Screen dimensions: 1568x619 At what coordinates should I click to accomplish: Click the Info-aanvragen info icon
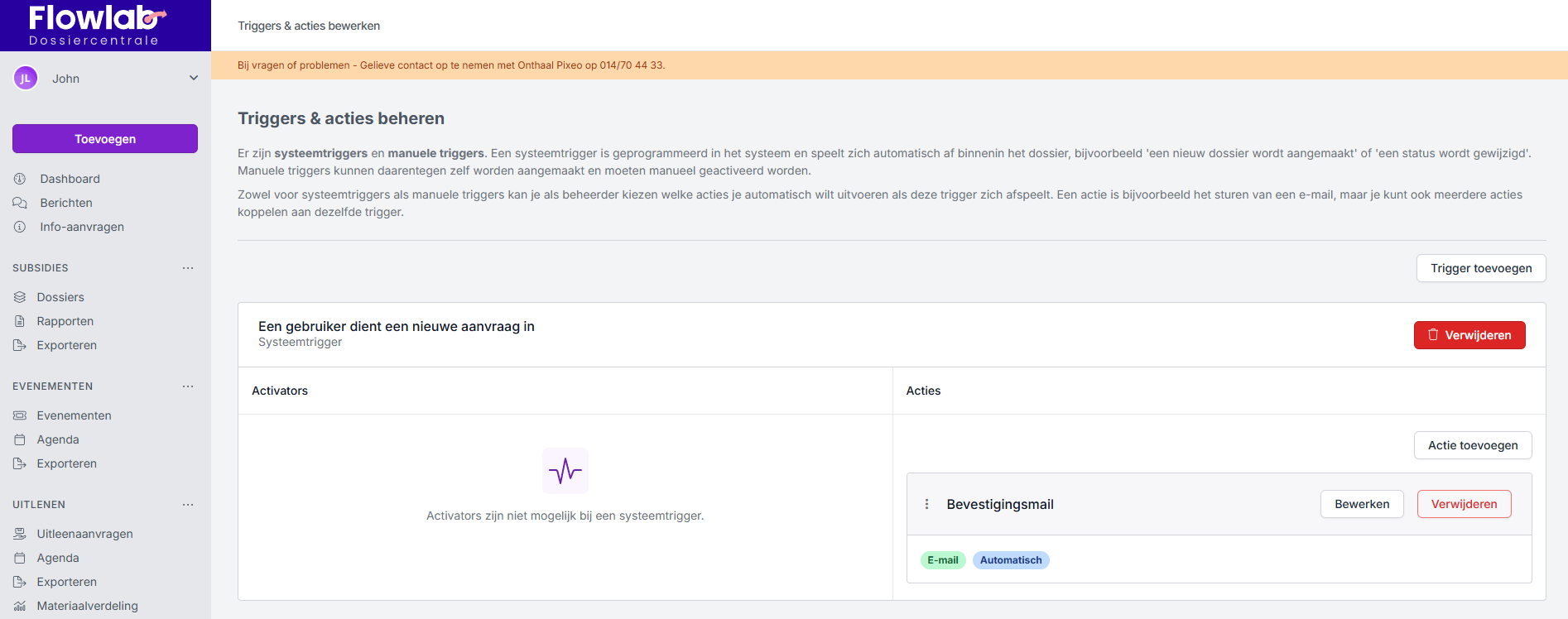(20, 227)
